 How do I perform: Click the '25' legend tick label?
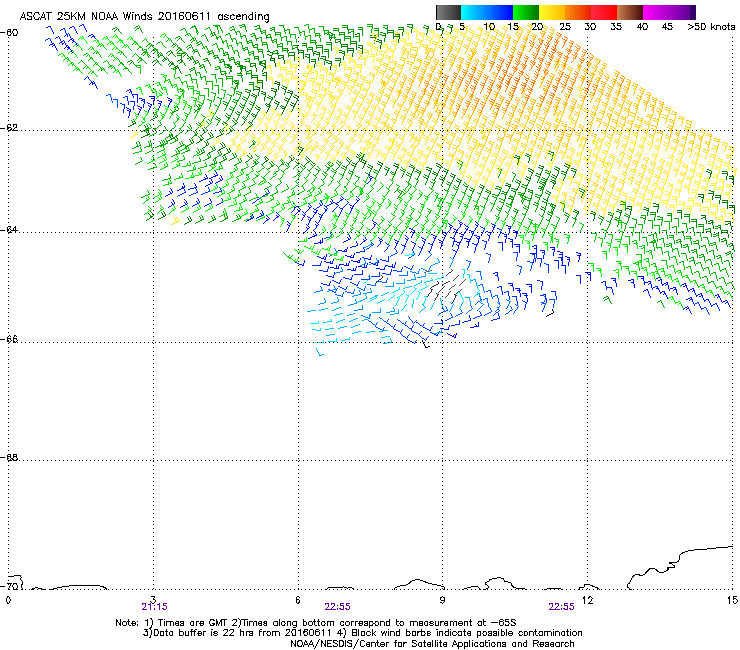pyautogui.click(x=565, y=27)
